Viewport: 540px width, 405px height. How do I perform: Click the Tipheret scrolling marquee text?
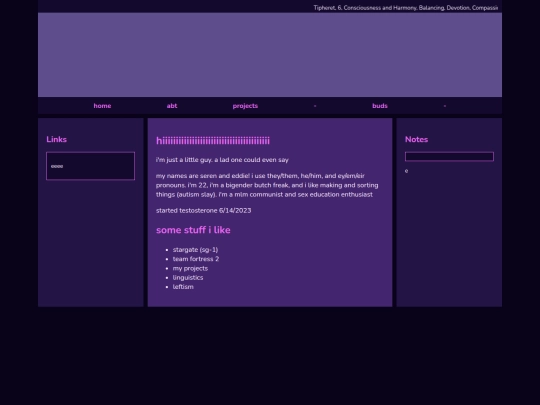click(406, 8)
